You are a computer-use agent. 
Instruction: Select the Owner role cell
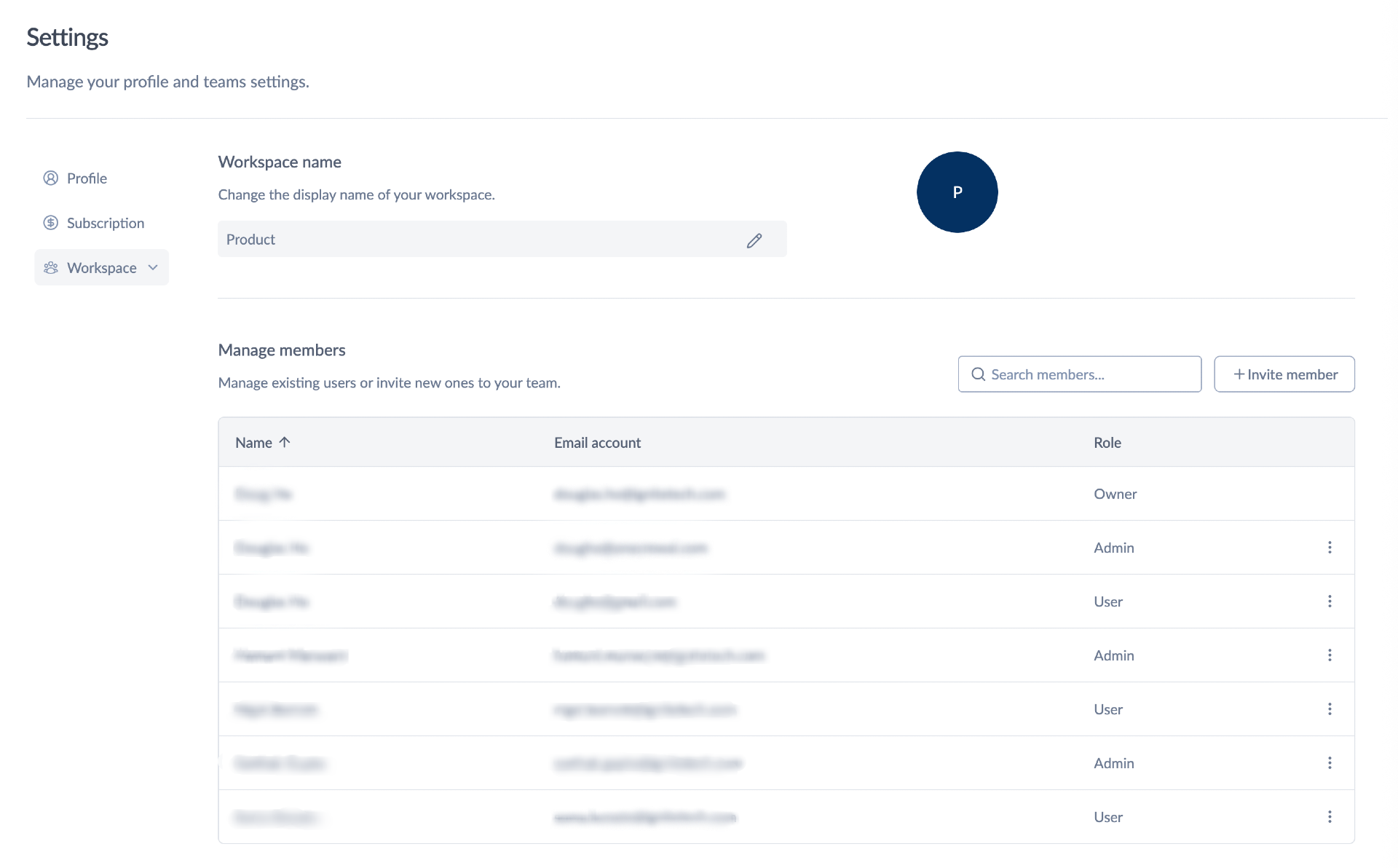click(1115, 494)
